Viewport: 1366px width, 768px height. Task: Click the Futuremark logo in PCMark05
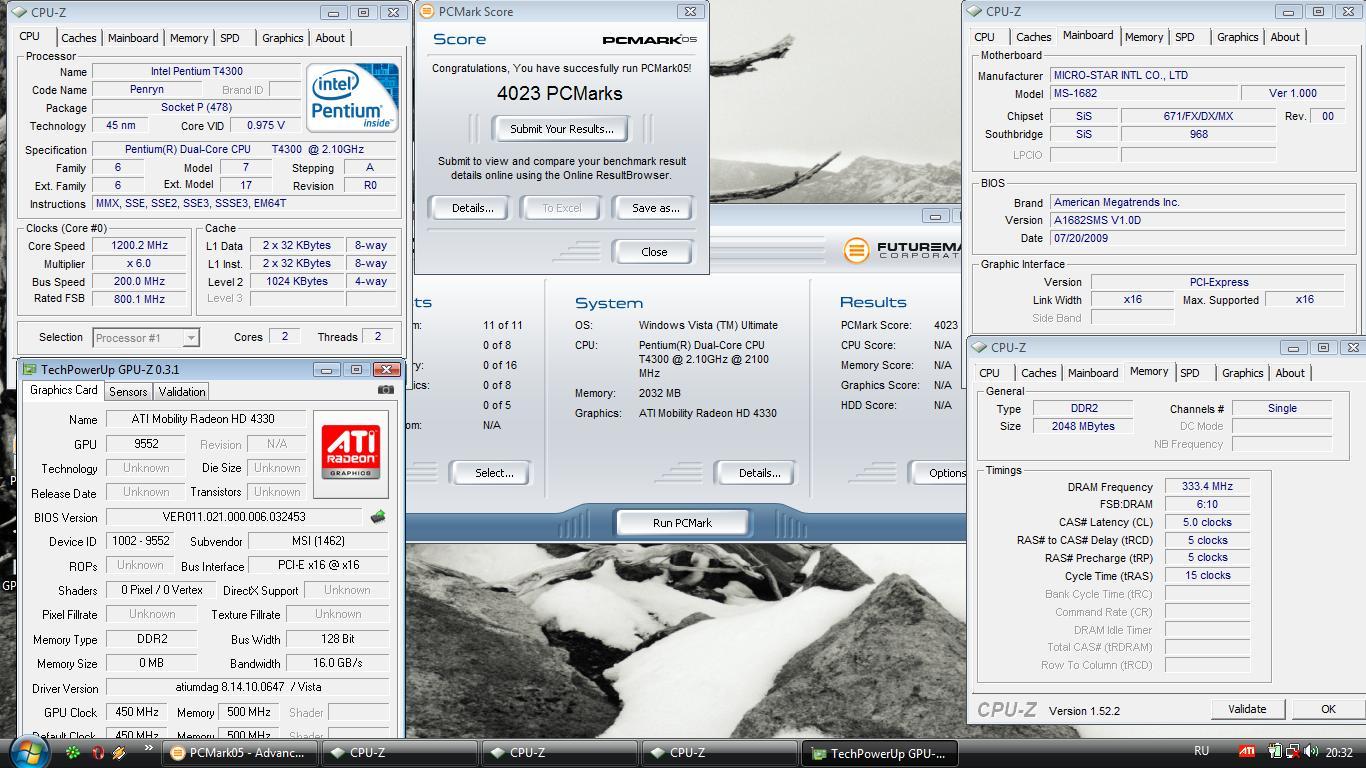tap(901, 250)
